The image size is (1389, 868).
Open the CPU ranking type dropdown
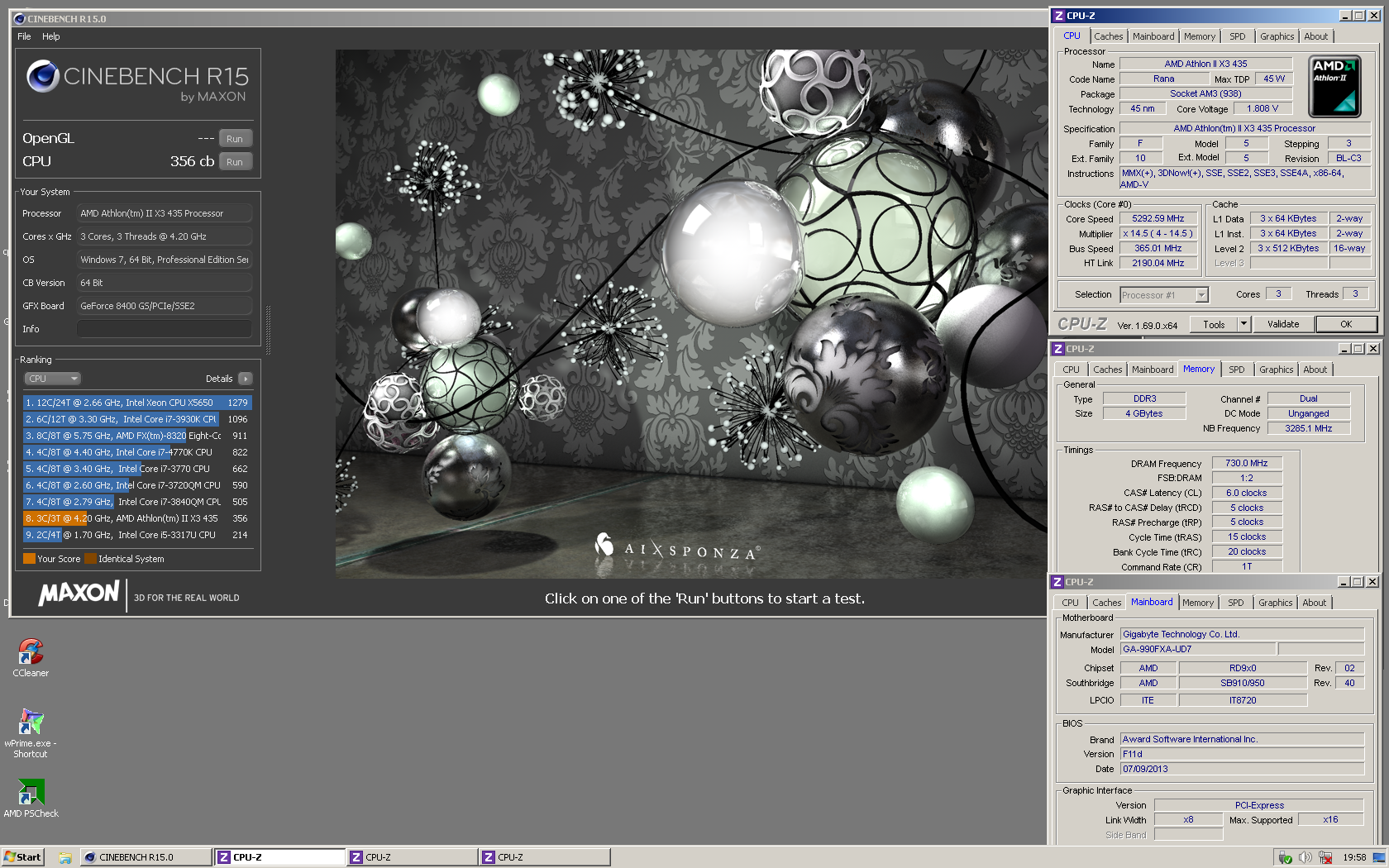pyautogui.click(x=52, y=379)
